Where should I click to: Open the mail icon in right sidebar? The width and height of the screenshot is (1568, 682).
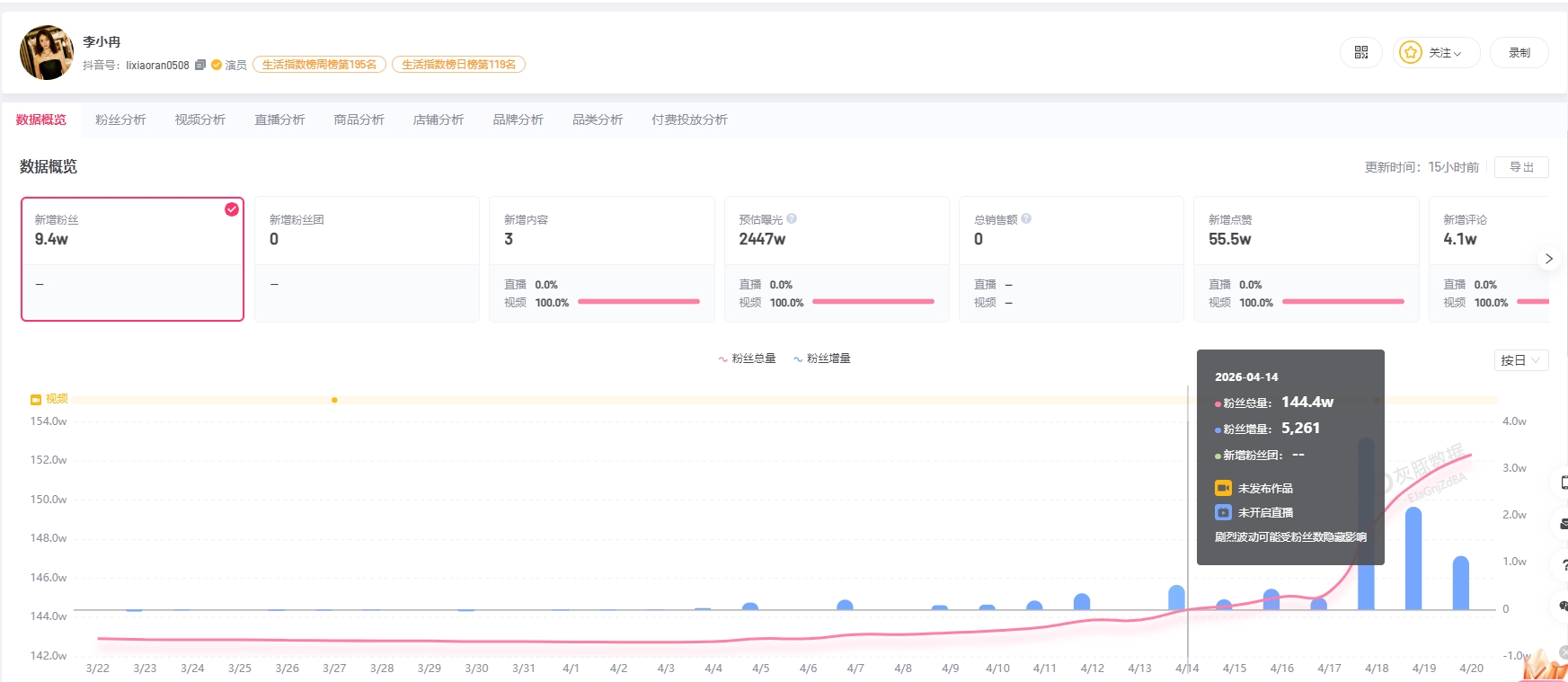coord(1564,524)
